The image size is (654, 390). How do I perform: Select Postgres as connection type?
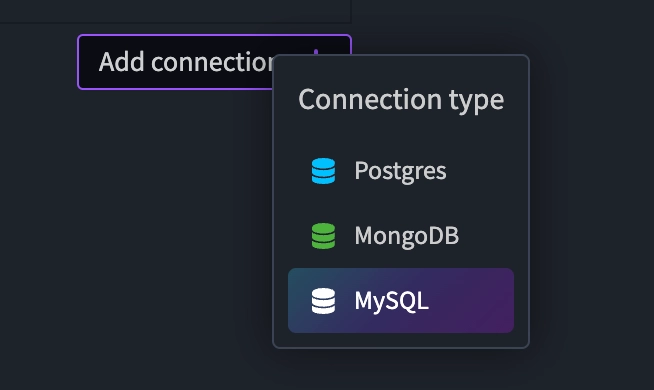pyautogui.click(x=401, y=171)
